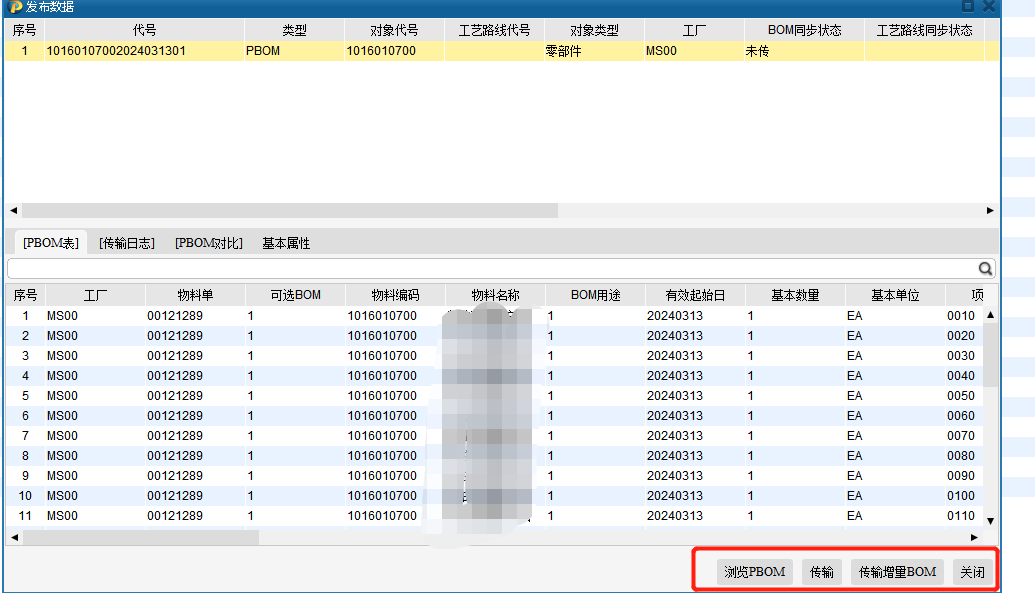Select the 基本属性 tab
The height and width of the screenshot is (593, 1035).
(x=286, y=243)
